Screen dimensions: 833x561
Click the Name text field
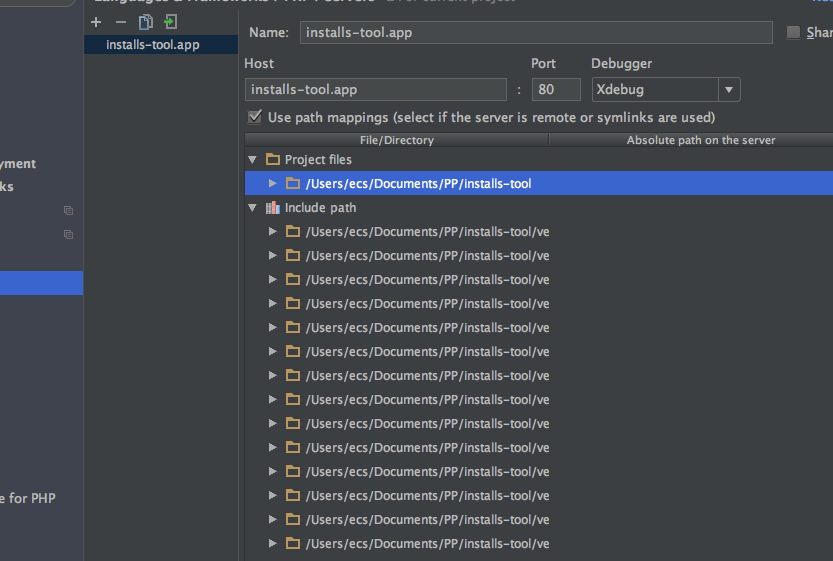[x=536, y=33]
